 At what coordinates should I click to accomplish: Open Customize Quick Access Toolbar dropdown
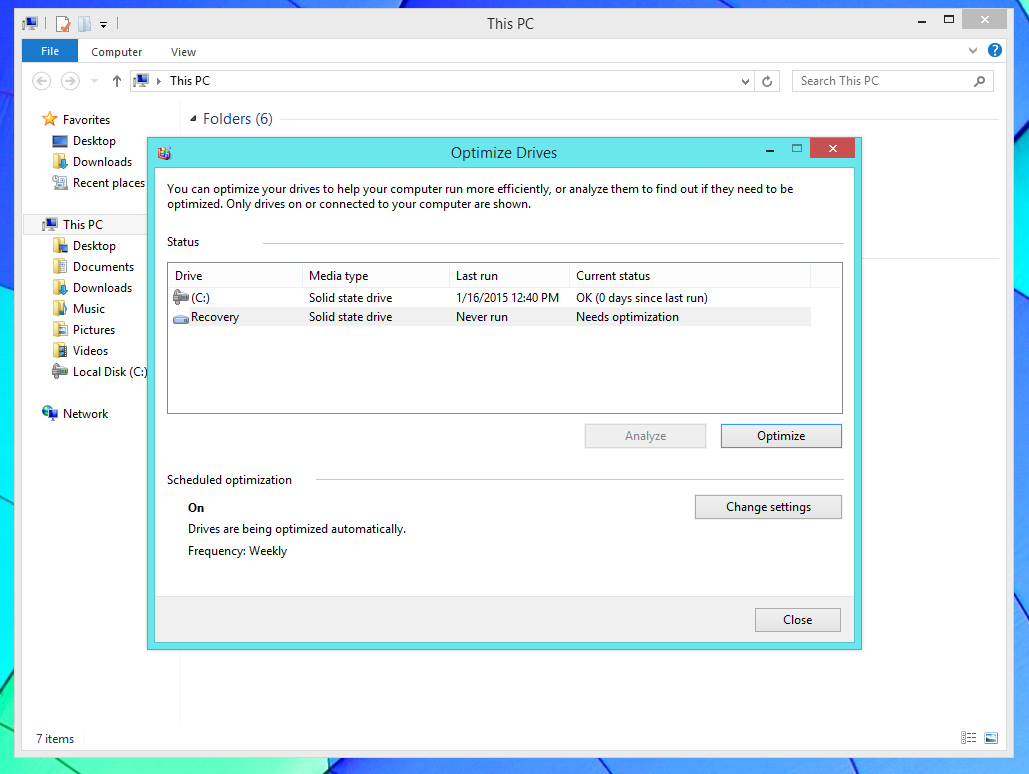click(104, 23)
